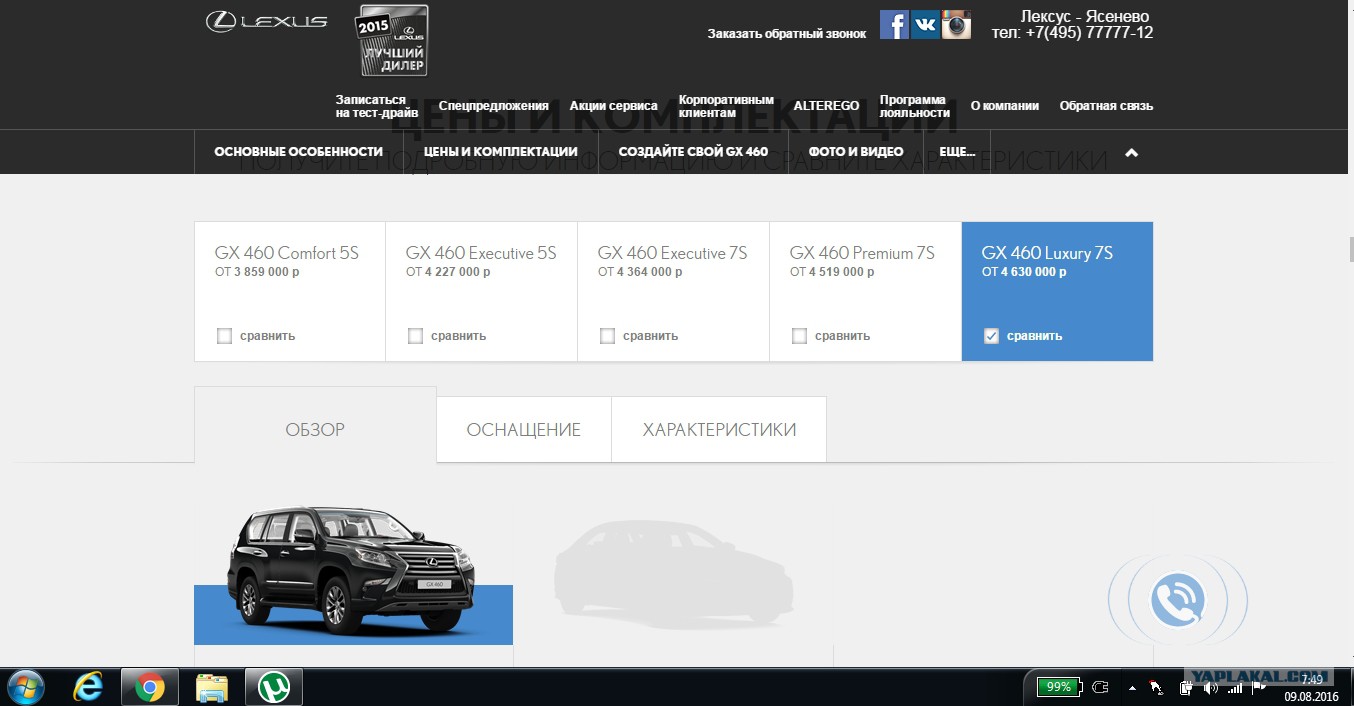Image resolution: width=1354 pixels, height=706 pixels.
Task: Switch to ХАРАКТЕРИСТИКИ tab
Action: click(x=719, y=430)
